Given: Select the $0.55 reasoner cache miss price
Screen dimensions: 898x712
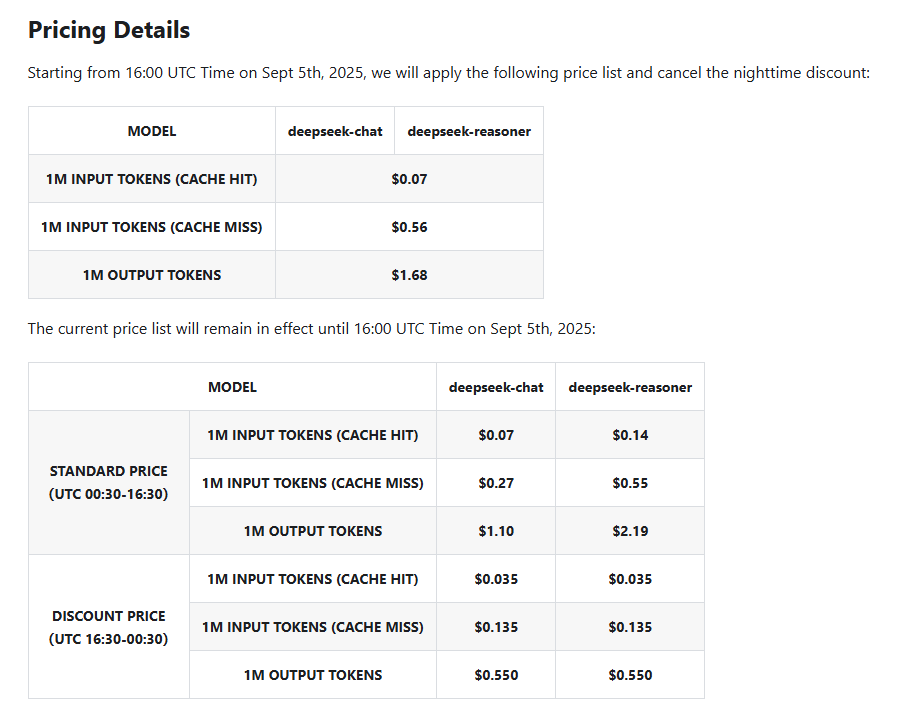Looking at the screenshot, I should [x=630, y=483].
